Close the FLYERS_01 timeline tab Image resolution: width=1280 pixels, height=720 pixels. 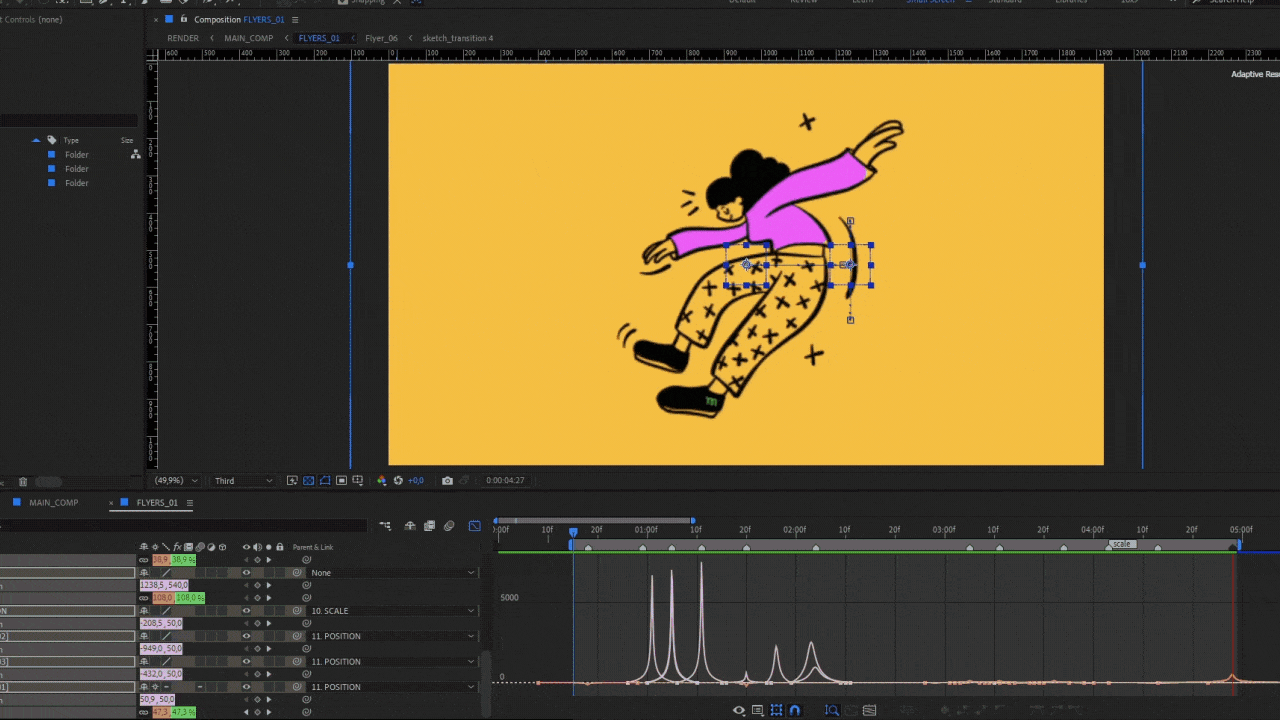click(x=111, y=503)
